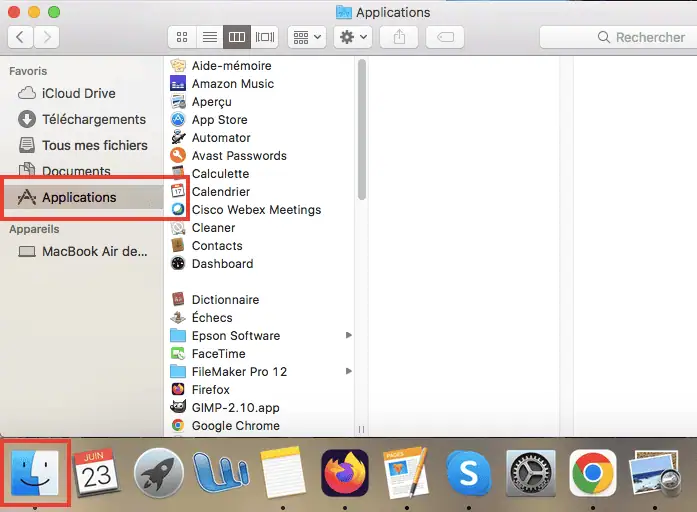Open the gear action menu
This screenshot has height=512, width=697.
tap(353, 37)
